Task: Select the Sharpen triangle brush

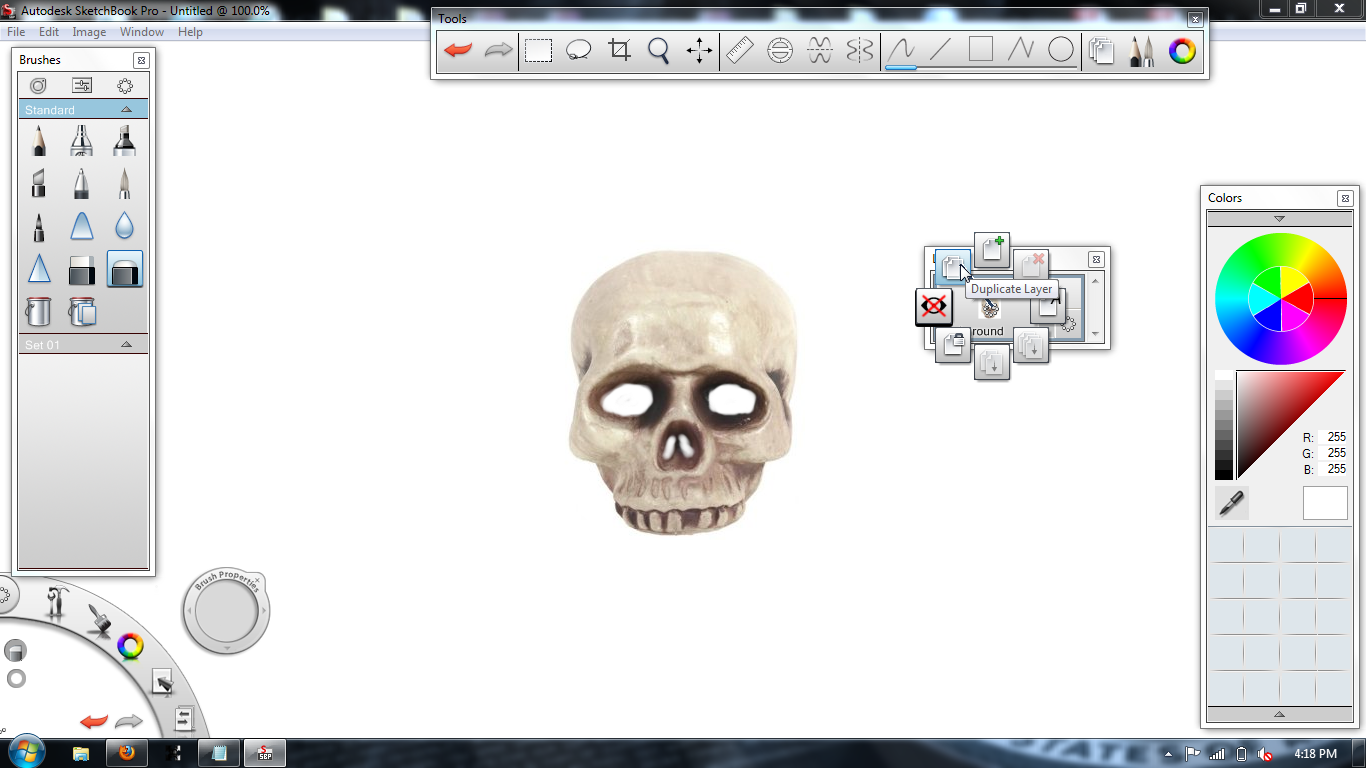Action: tap(38, 270)
